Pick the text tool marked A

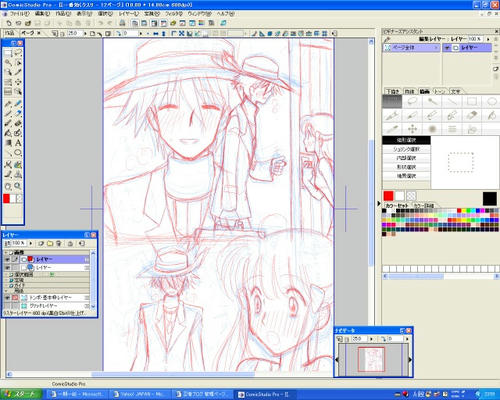tap(18, 143)
